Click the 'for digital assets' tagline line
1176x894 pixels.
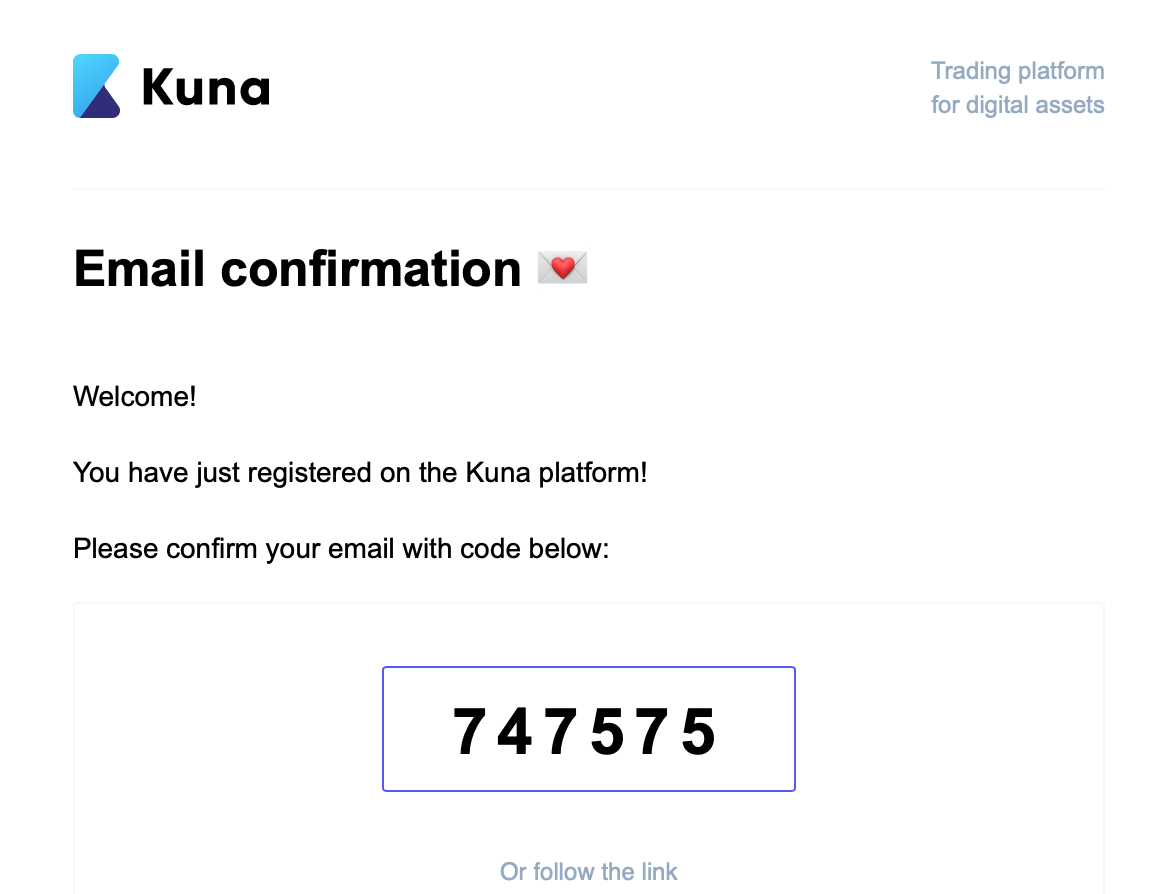tap(1017, 104)
